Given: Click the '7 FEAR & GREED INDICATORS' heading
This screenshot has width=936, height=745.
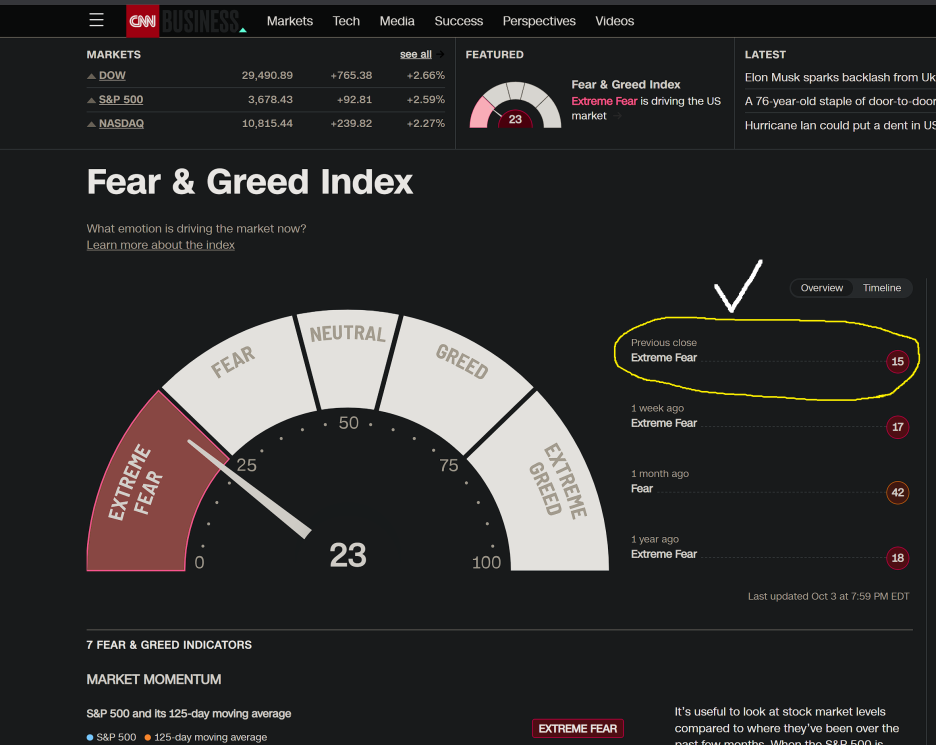Looking at the screenshot, I should click(169, 645).
